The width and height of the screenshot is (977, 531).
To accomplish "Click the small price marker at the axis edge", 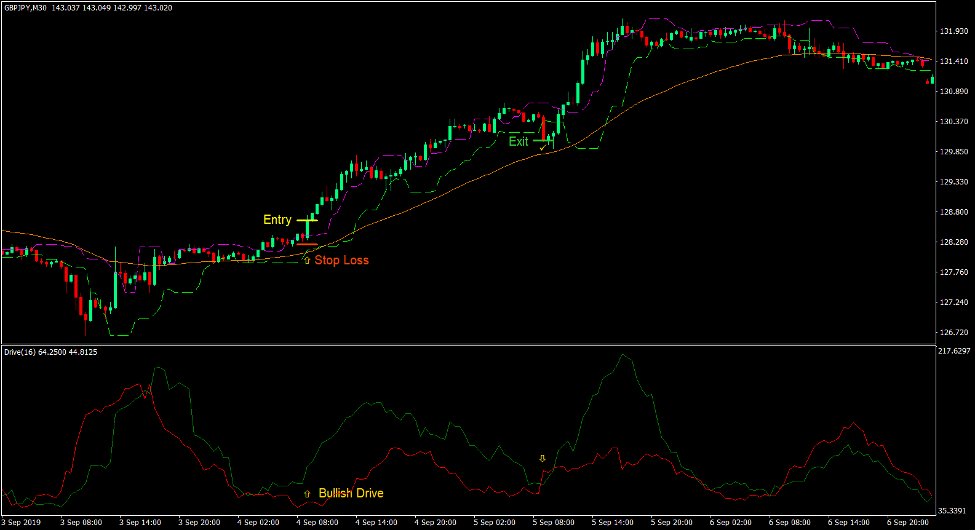I will [934, 80].
